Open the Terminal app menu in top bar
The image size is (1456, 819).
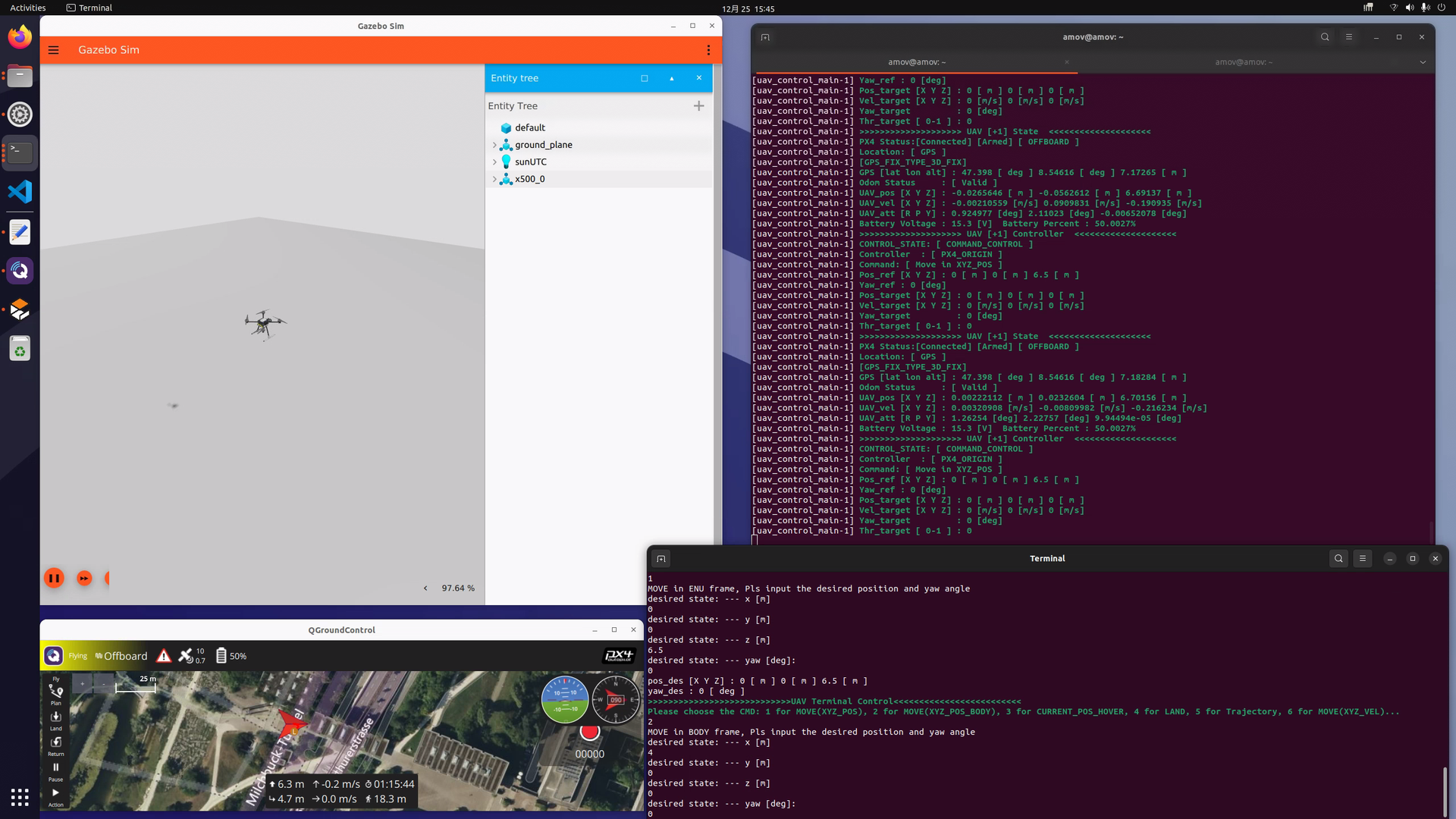pos(89,8)
